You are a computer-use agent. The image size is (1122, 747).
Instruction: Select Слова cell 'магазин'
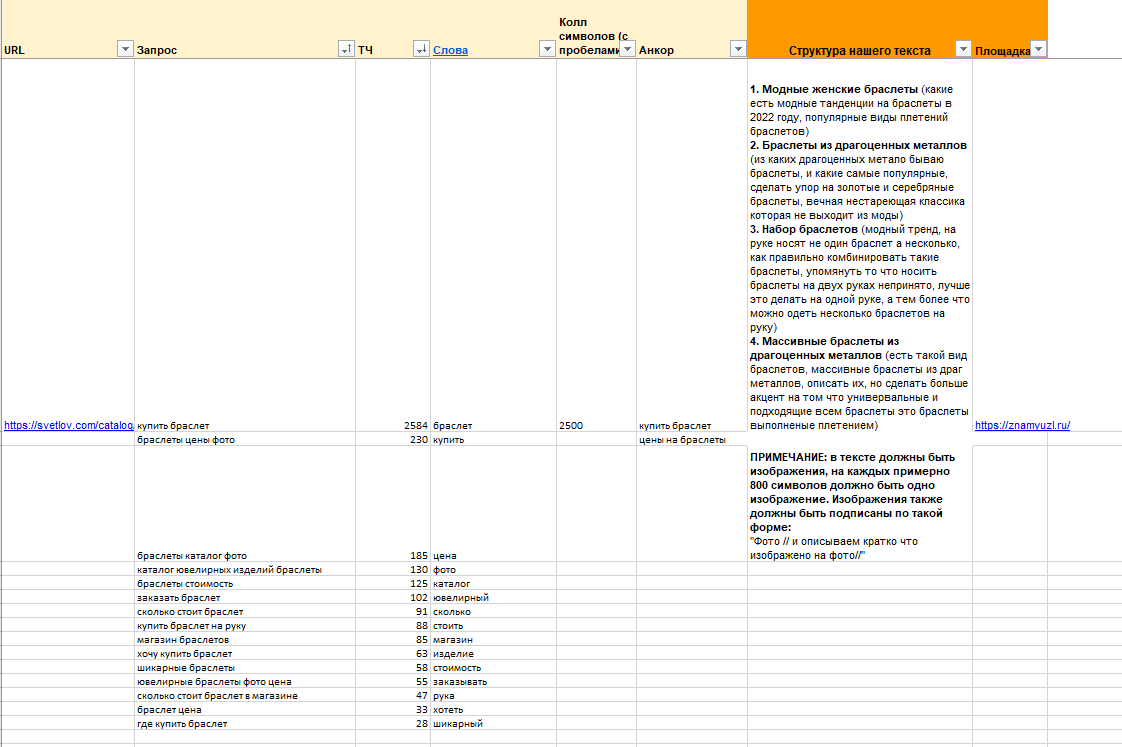pyautogui.click(x=493, y=639)
